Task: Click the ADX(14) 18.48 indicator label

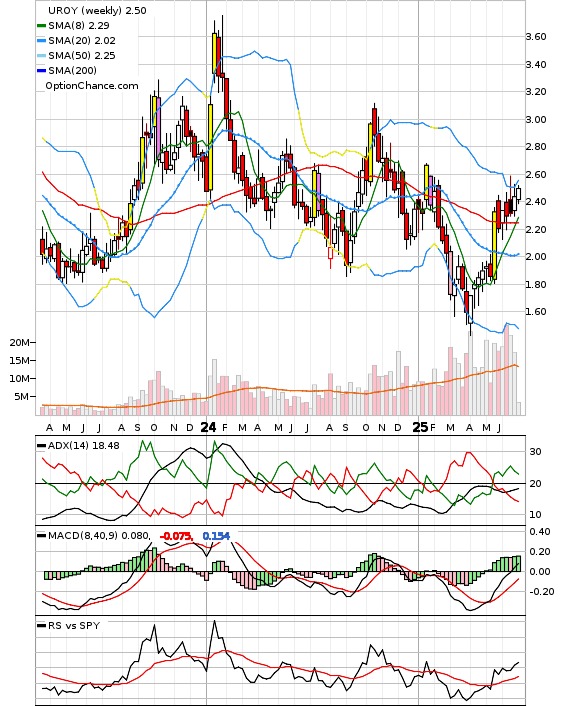Action: [84, 445]
